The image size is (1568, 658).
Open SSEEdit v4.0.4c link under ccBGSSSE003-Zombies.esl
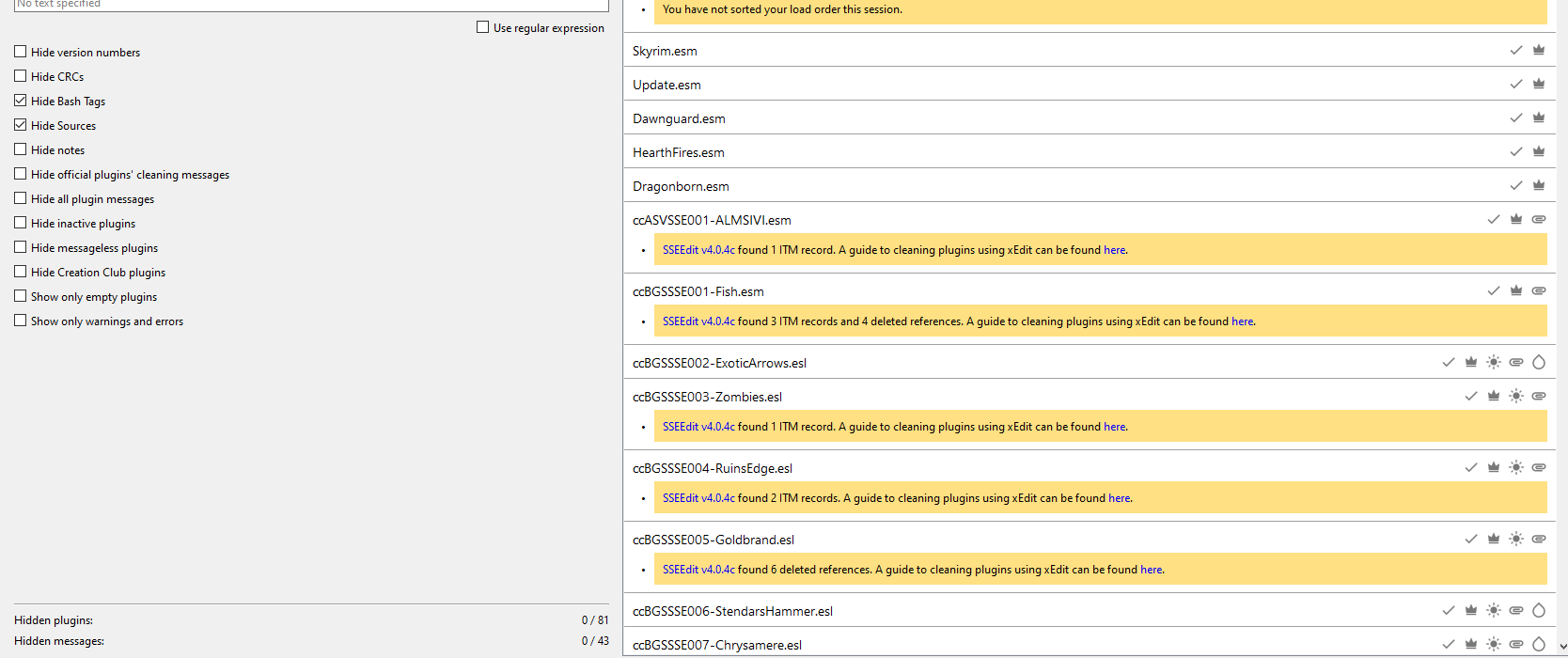(x=698, y=427)
